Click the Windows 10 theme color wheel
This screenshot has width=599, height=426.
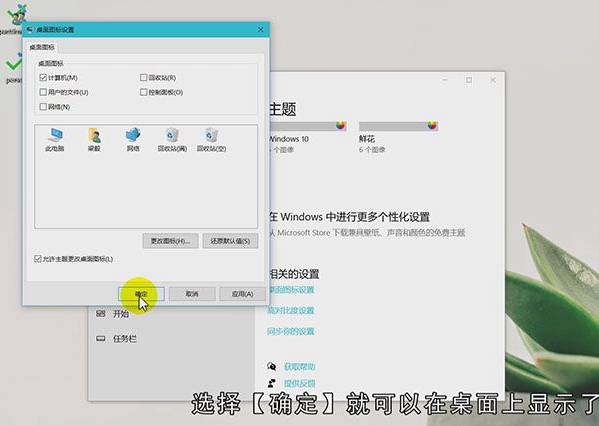click(340, 125)
